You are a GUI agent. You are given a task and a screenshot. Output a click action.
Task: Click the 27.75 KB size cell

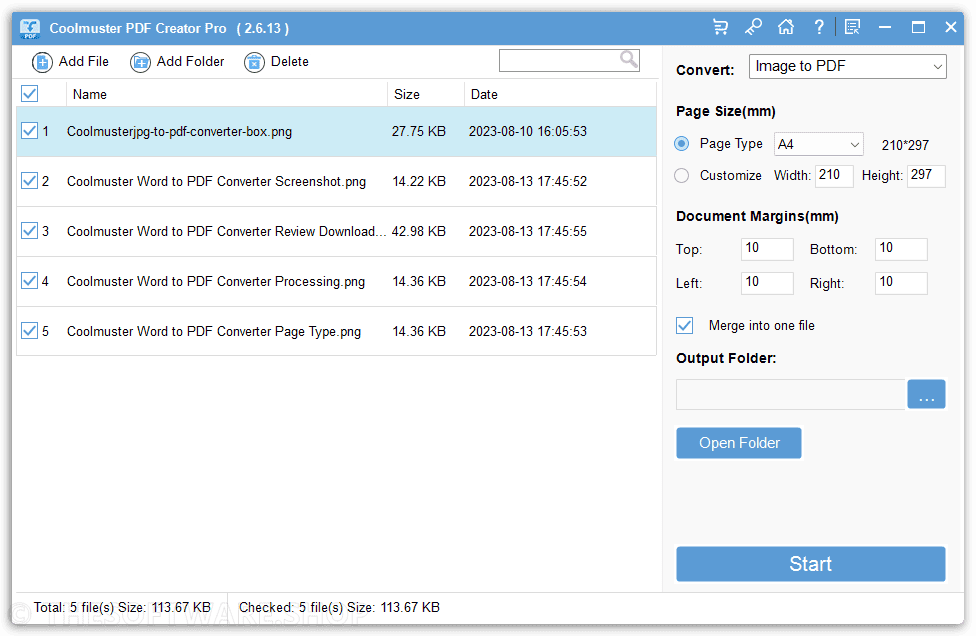pos(418,131)
